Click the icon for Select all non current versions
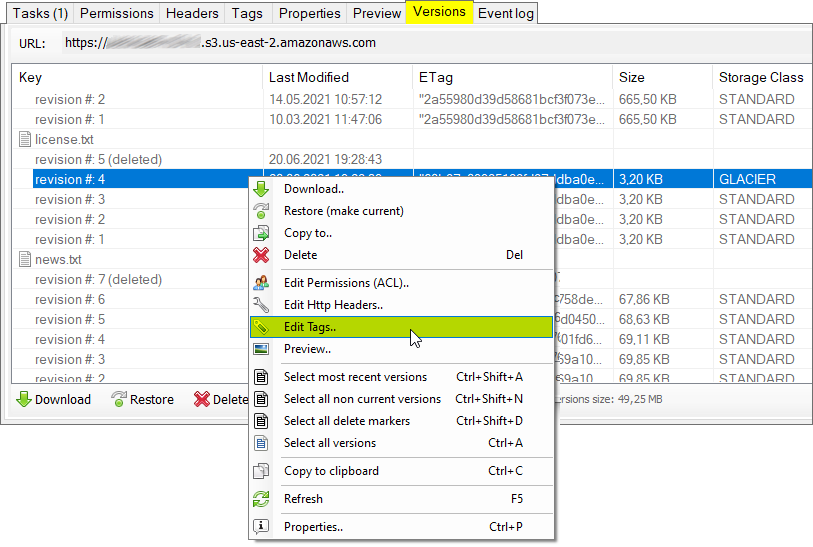813x547 pixels. pyautogui.click(x=261, y=399)
